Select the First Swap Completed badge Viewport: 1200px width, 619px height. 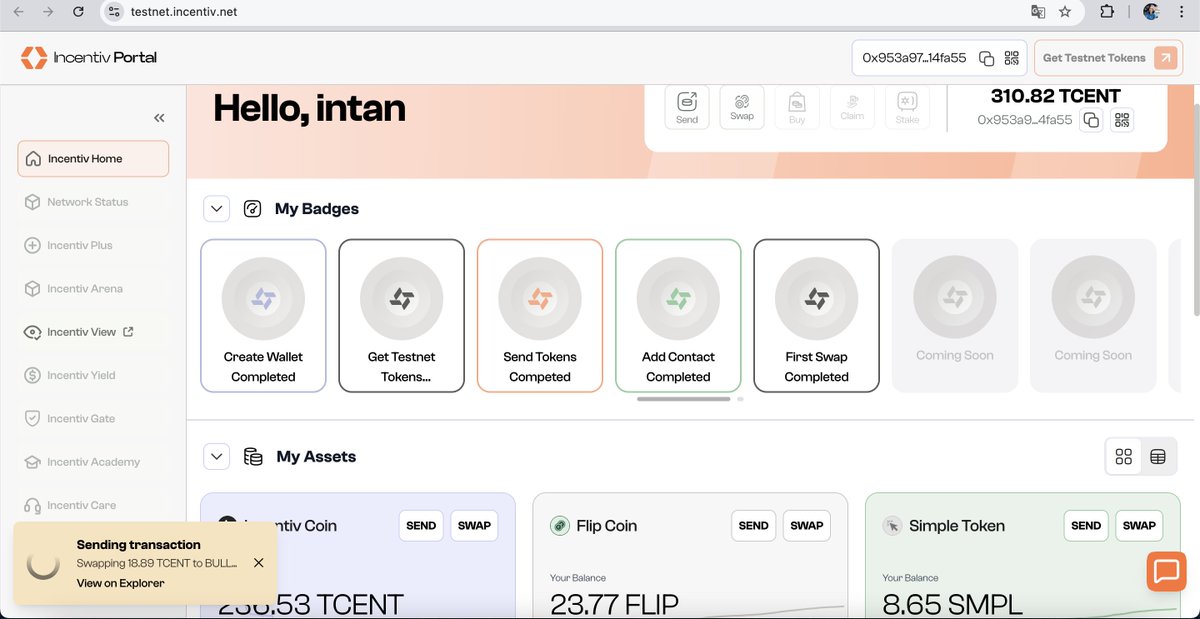click(x=816, y=316)
